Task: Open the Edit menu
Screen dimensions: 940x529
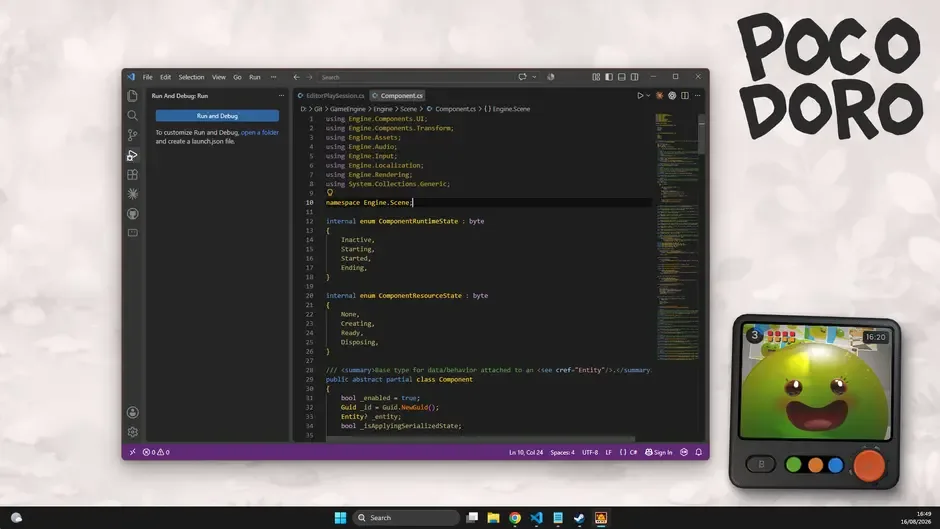Action: [x=165, y=77]
